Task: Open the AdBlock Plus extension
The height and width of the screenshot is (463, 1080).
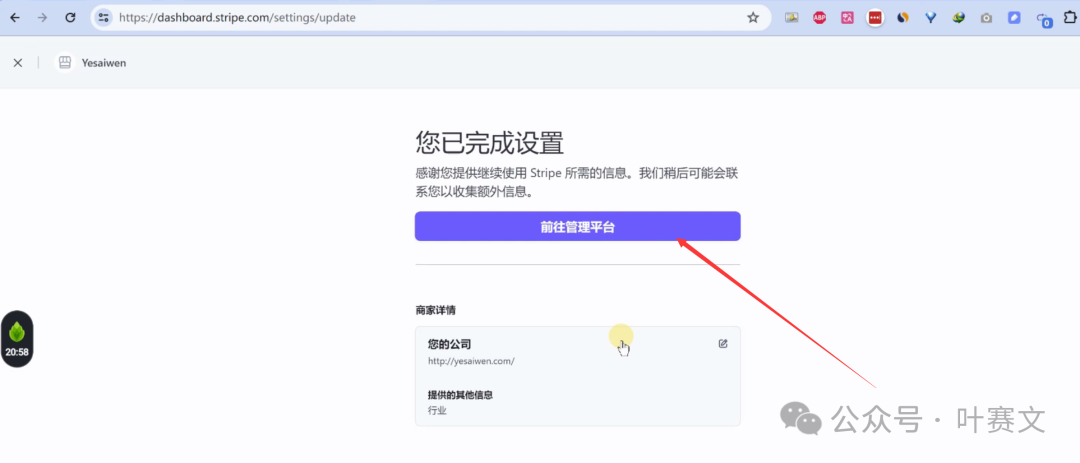Action: pos(820,17)
